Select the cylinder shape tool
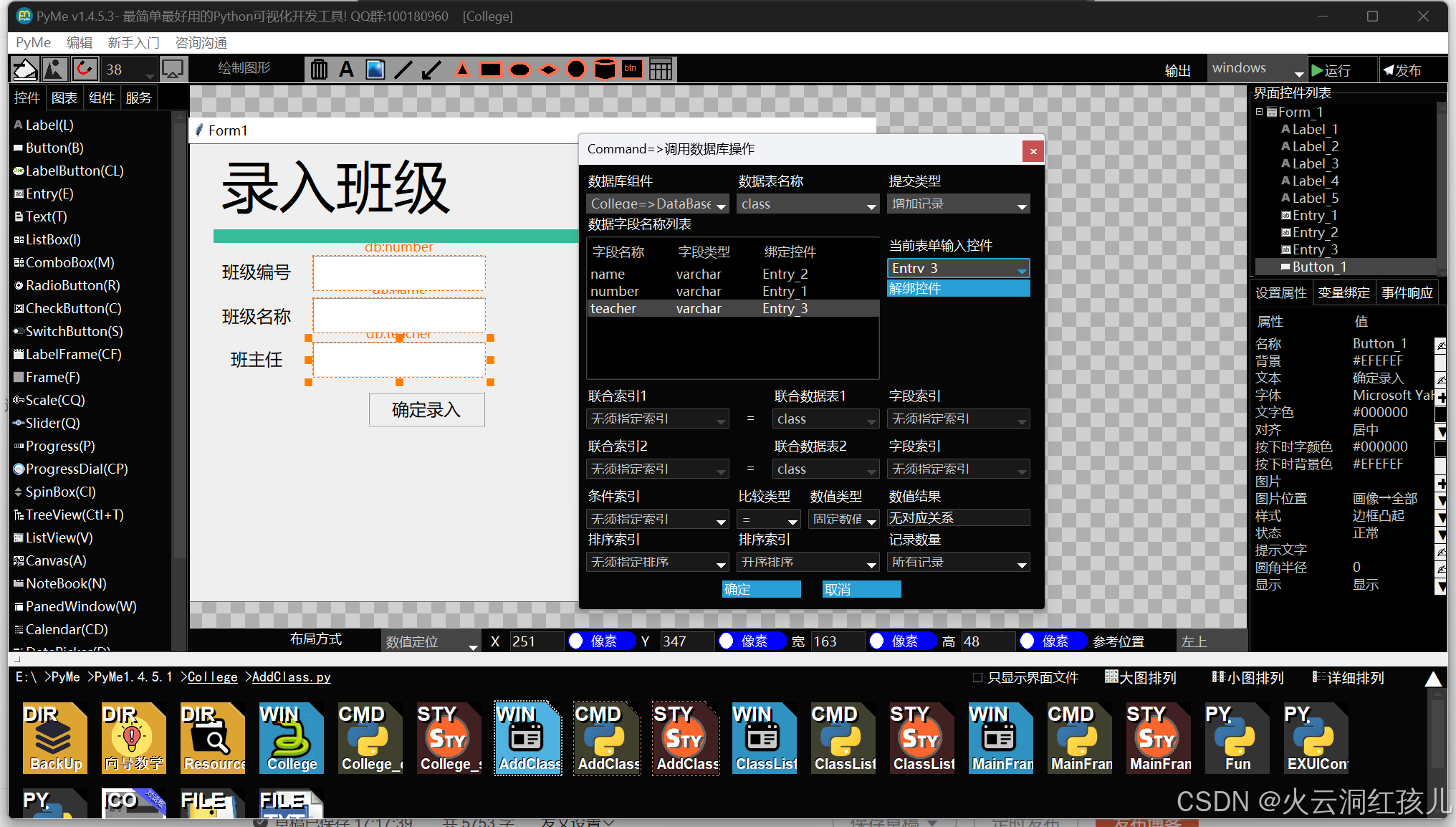Image resolution: width=1456 pixels, height=827 pixels. pyautogui.click(x=605, y=70)
